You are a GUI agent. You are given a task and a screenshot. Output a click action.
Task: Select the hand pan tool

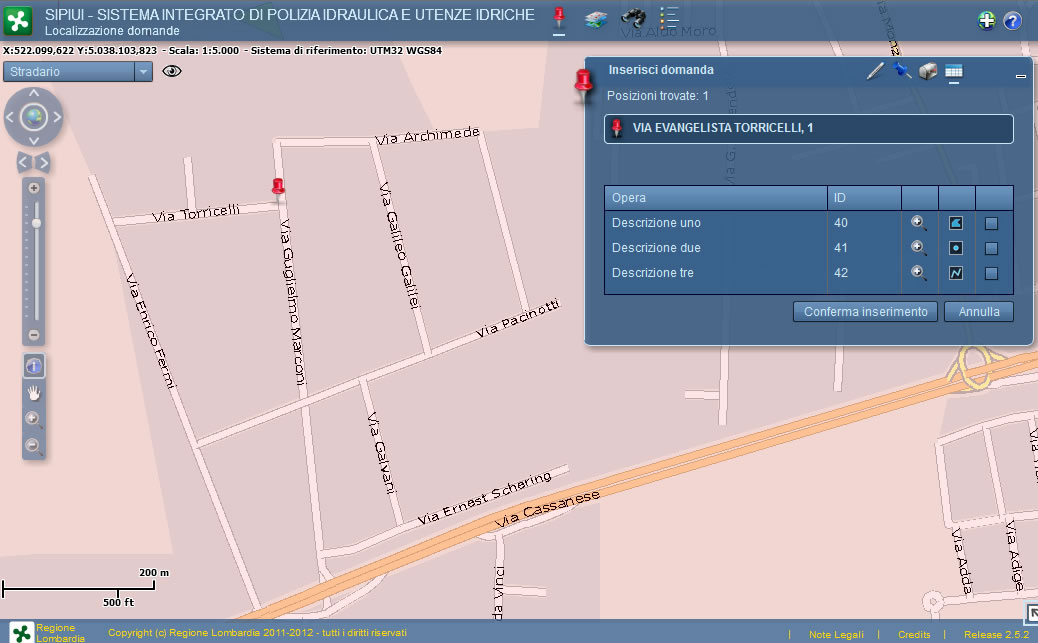click(34, 393)
